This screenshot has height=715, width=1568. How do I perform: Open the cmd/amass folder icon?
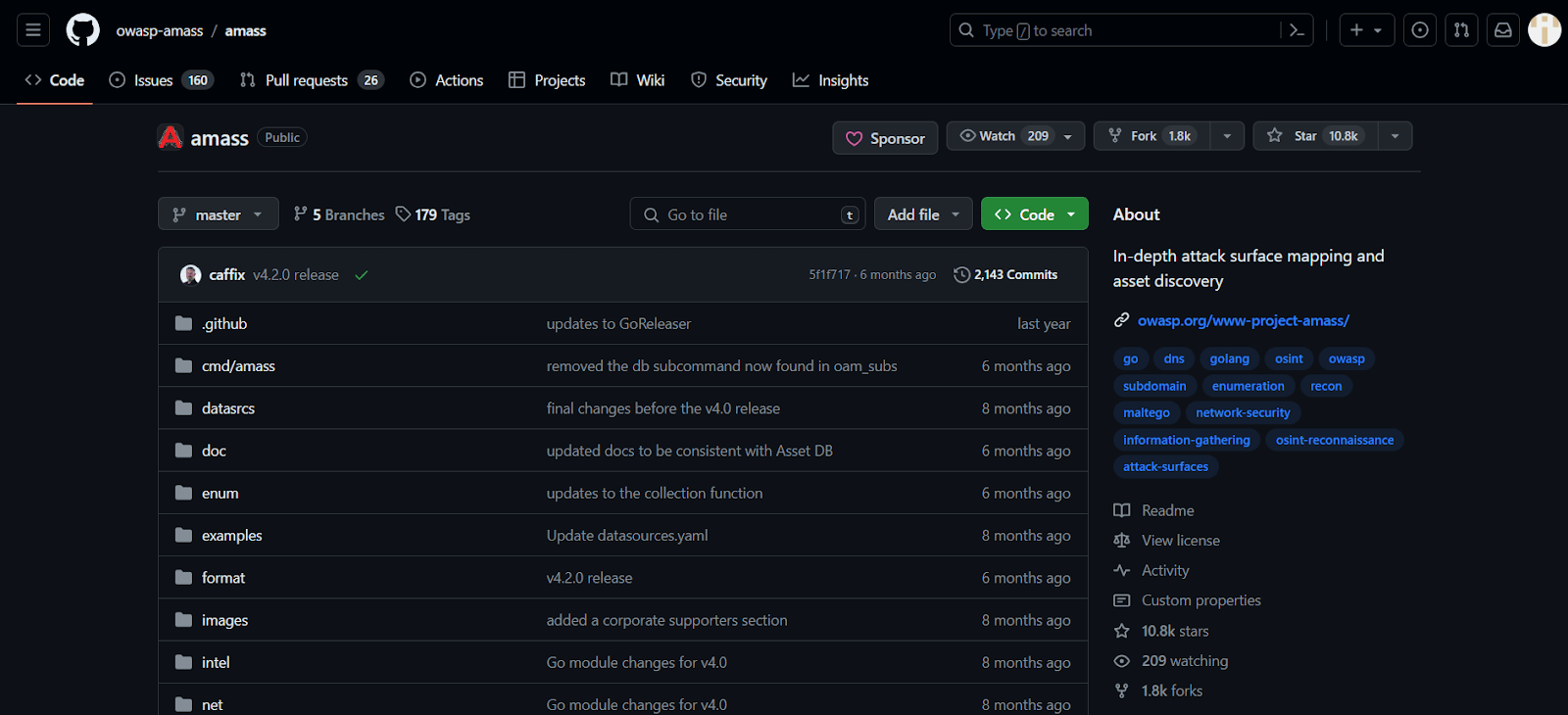tap(183, 365)
